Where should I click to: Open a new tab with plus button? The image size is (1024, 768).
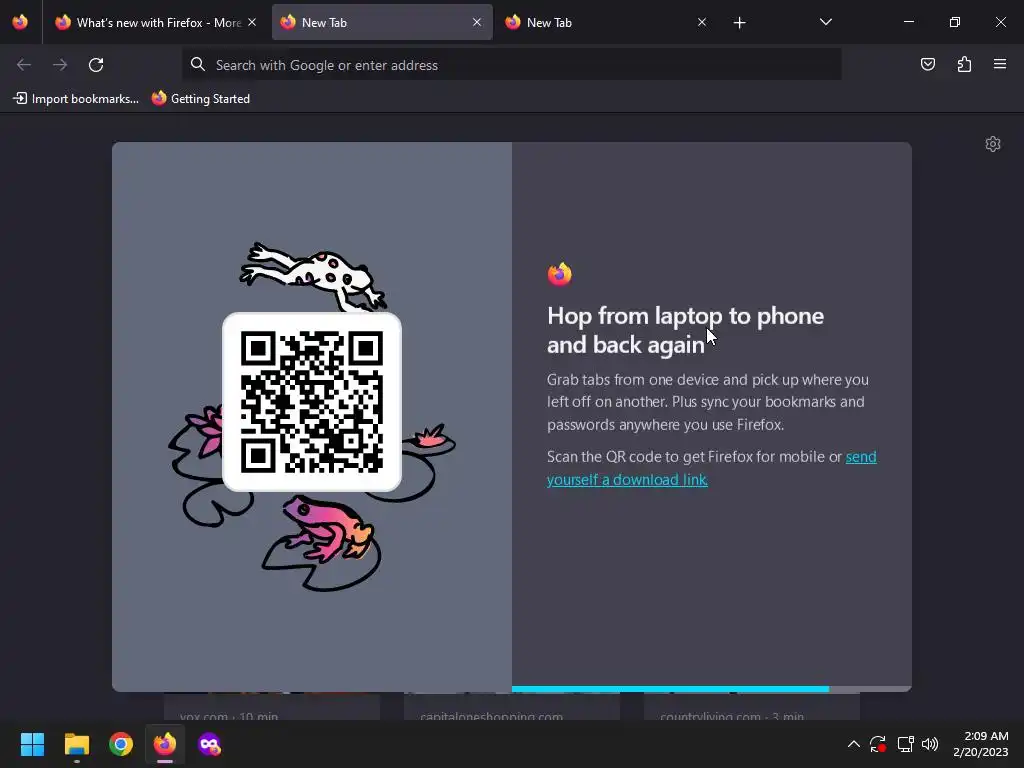click(739, 23)
